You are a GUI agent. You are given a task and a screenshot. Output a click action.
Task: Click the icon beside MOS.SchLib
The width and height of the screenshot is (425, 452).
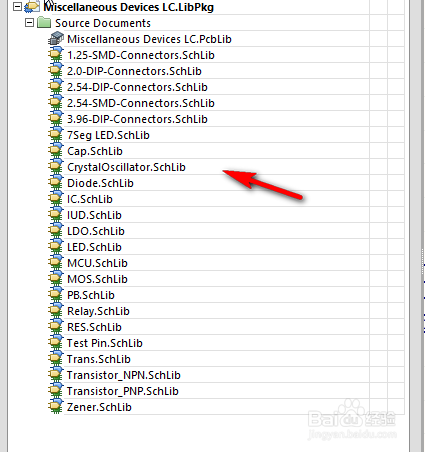point(56,279)
